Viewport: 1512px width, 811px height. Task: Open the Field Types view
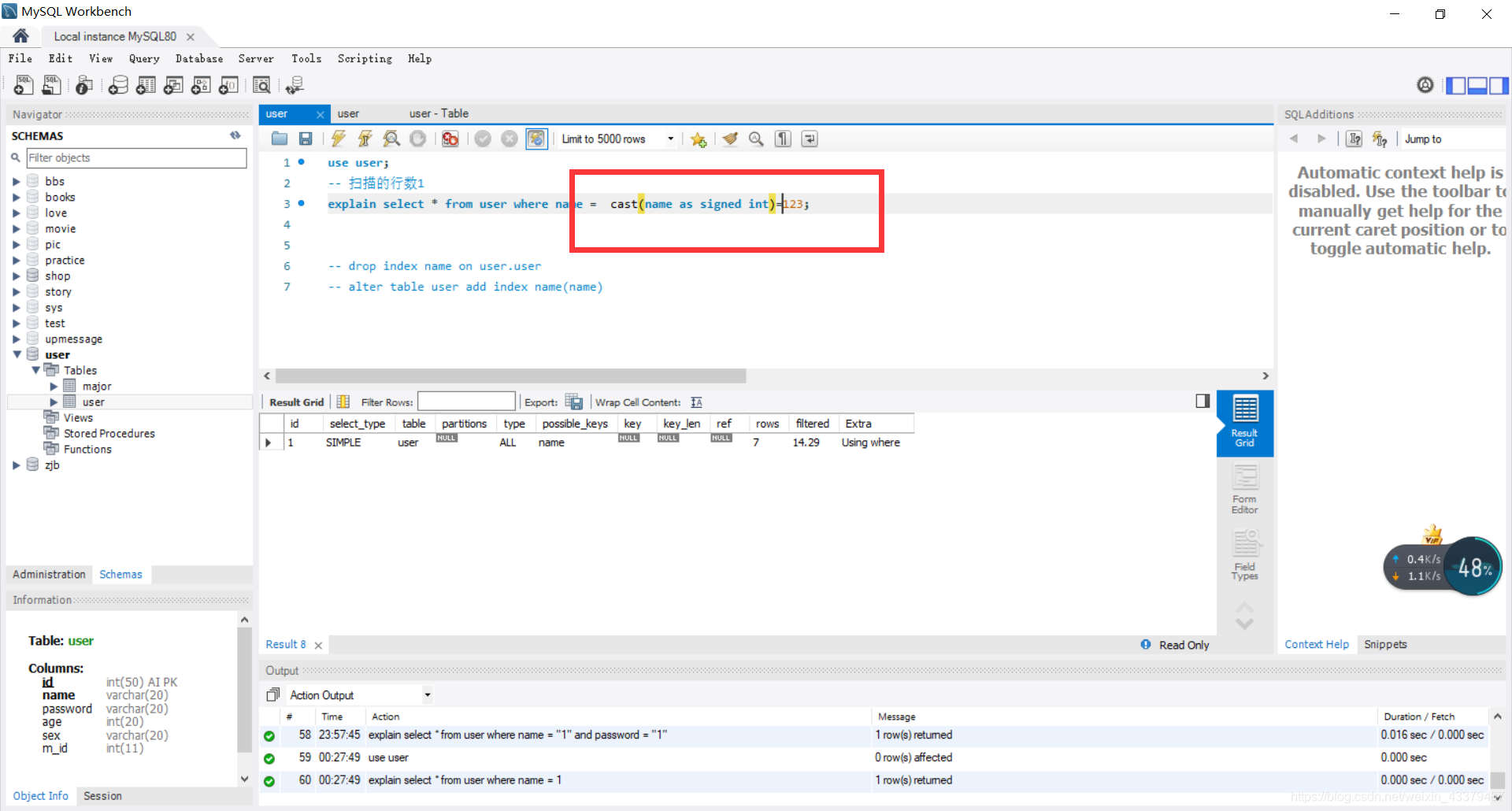(1245, 555)
